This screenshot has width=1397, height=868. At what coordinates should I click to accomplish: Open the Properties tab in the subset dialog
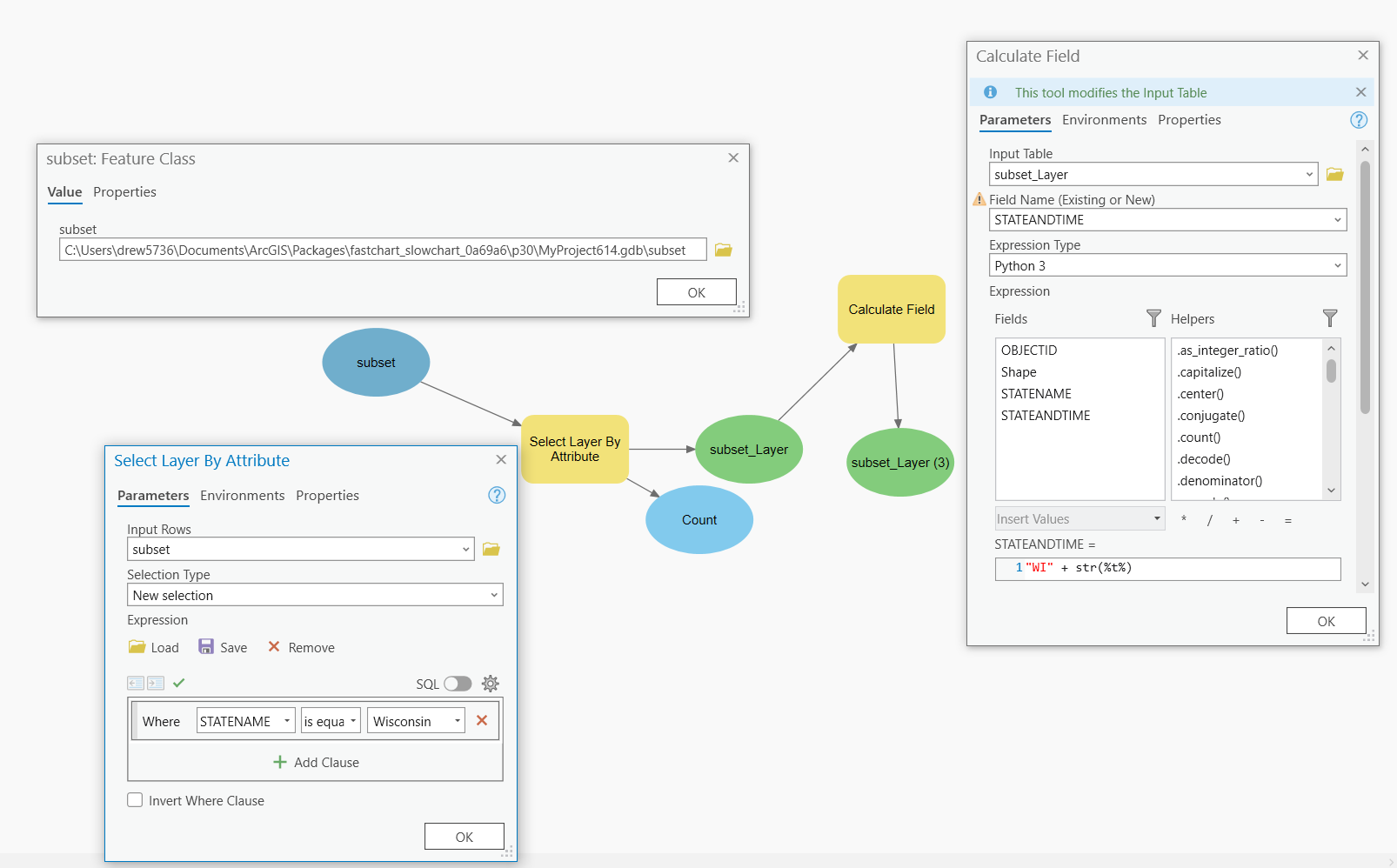[x=124, y=192]
